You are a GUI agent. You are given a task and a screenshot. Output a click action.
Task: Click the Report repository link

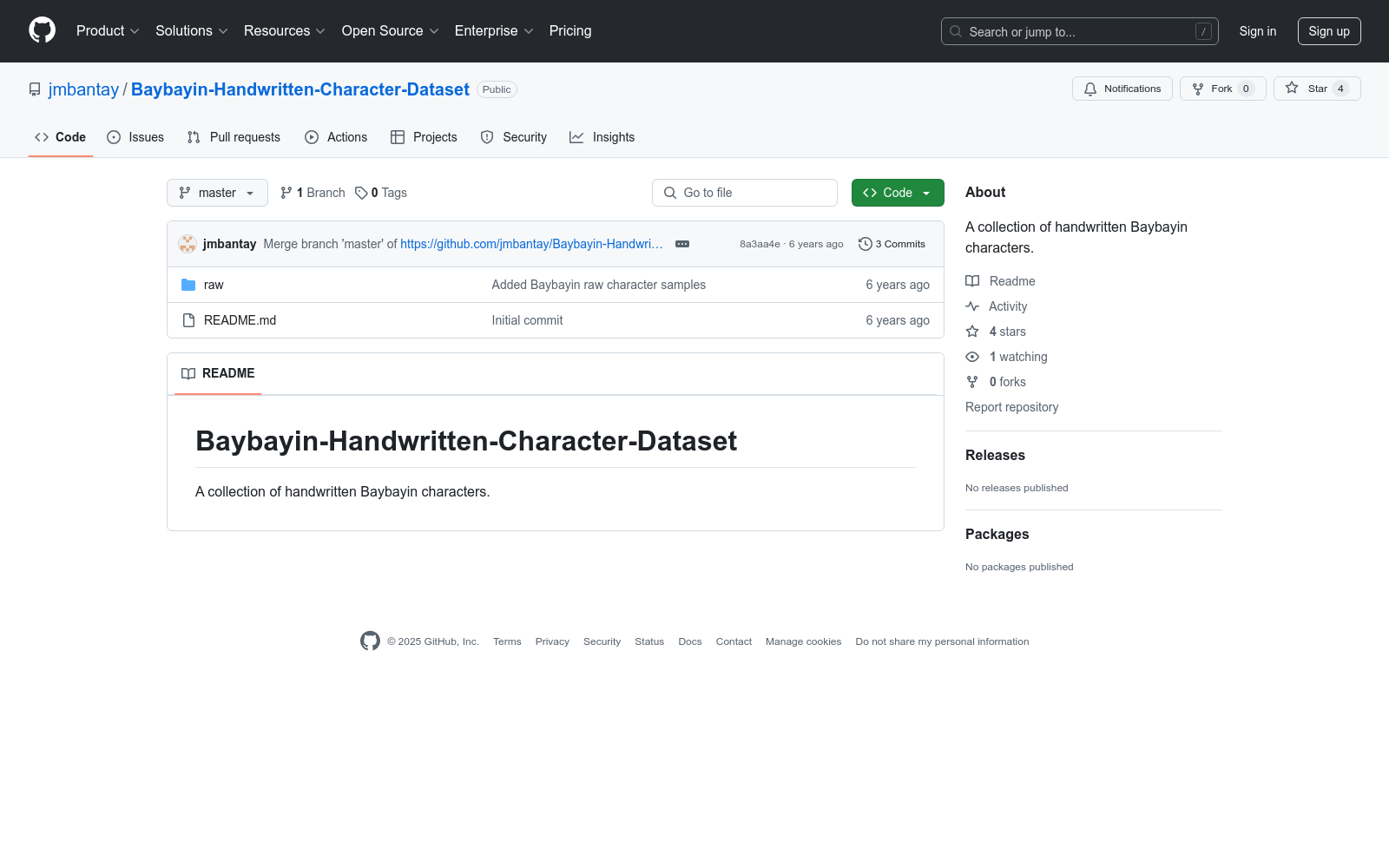pyautogui.click(x=1011, y=407)
